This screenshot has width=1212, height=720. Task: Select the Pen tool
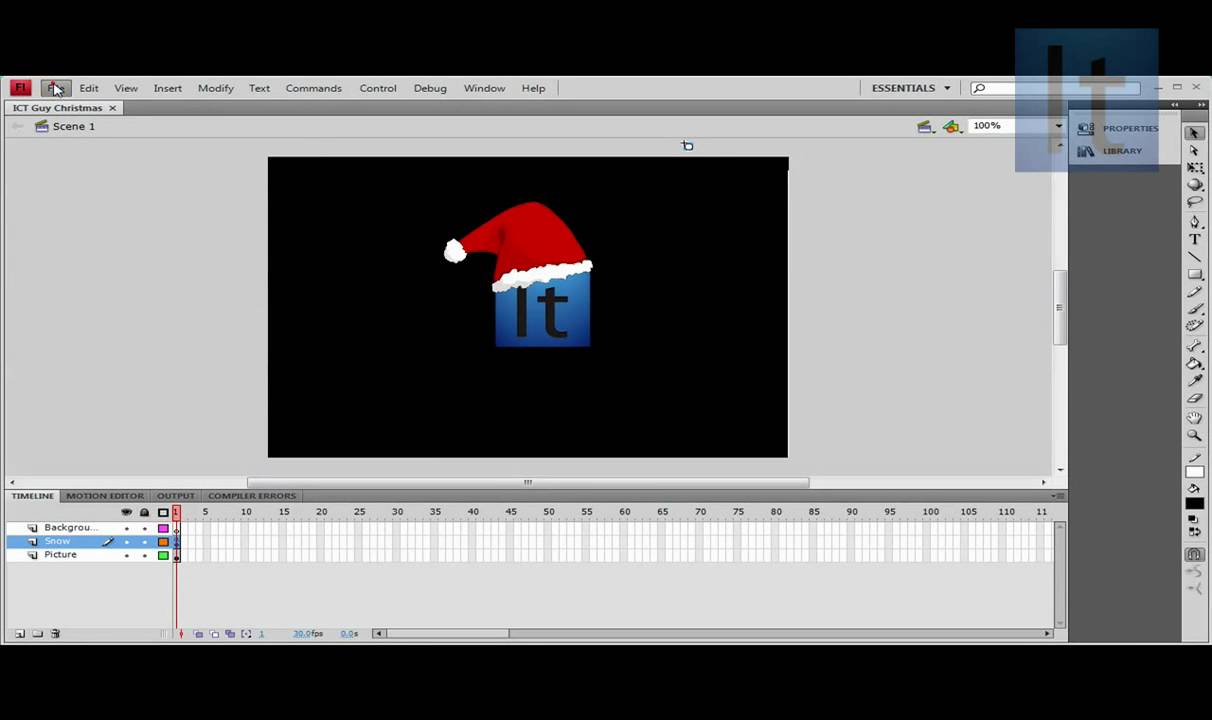(x=1194, y=222)
